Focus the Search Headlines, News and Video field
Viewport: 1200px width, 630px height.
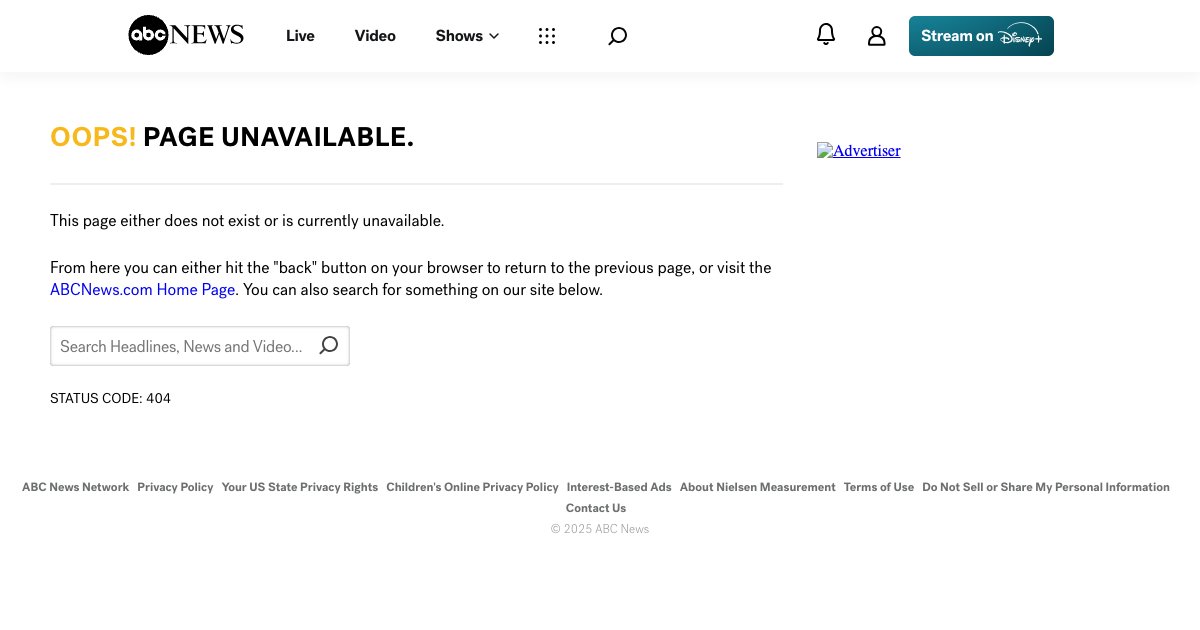point(182,346)
